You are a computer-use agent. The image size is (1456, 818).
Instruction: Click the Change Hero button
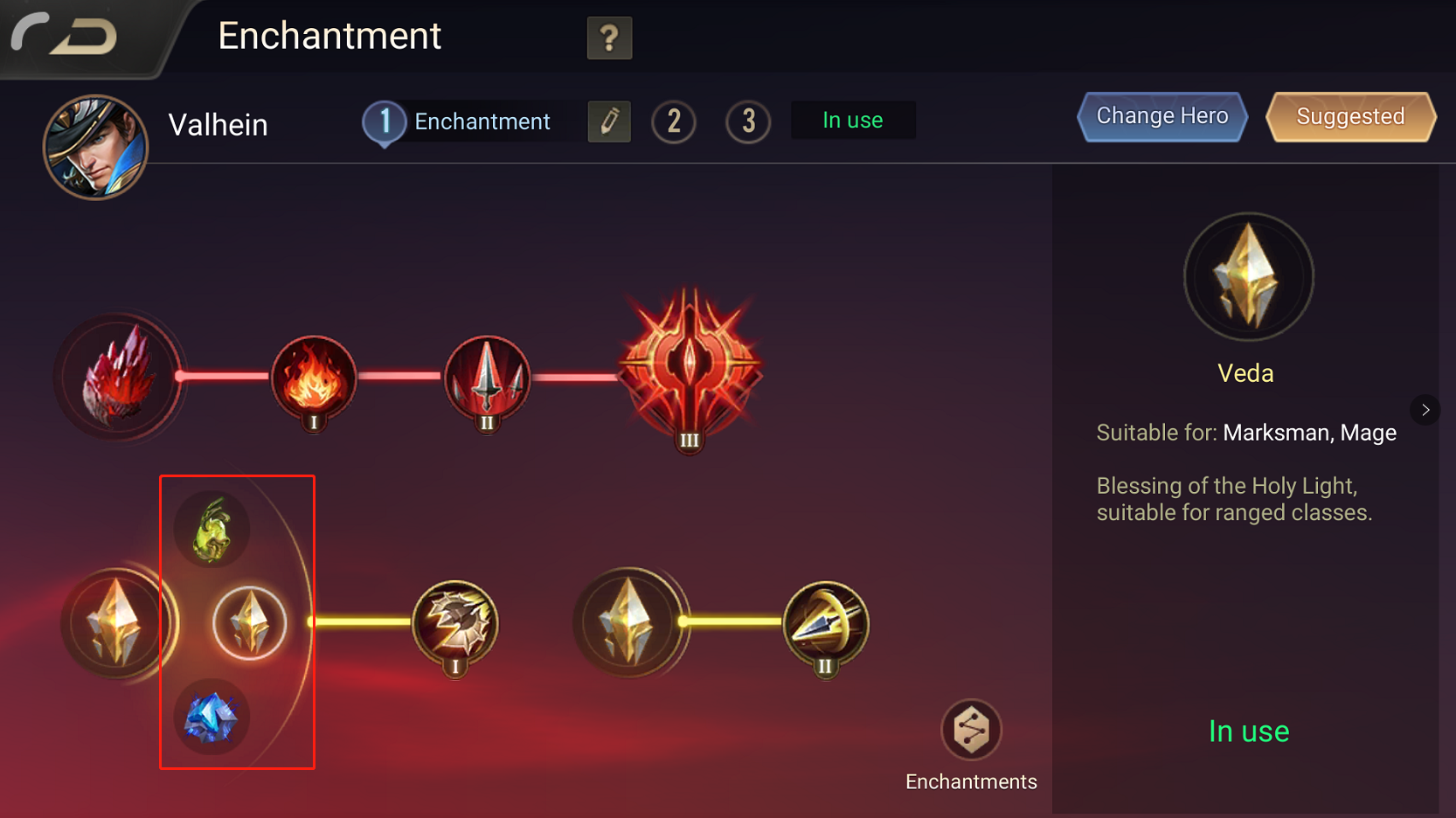point(1162,116)
